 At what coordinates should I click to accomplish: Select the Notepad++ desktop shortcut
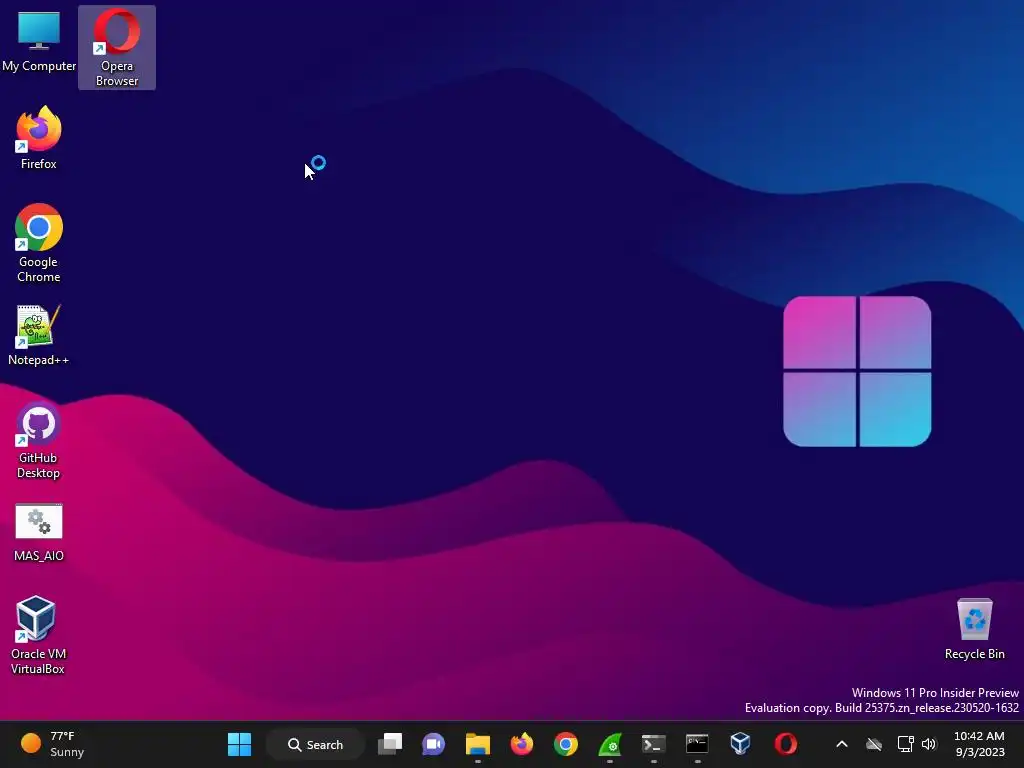coord(39,335)
